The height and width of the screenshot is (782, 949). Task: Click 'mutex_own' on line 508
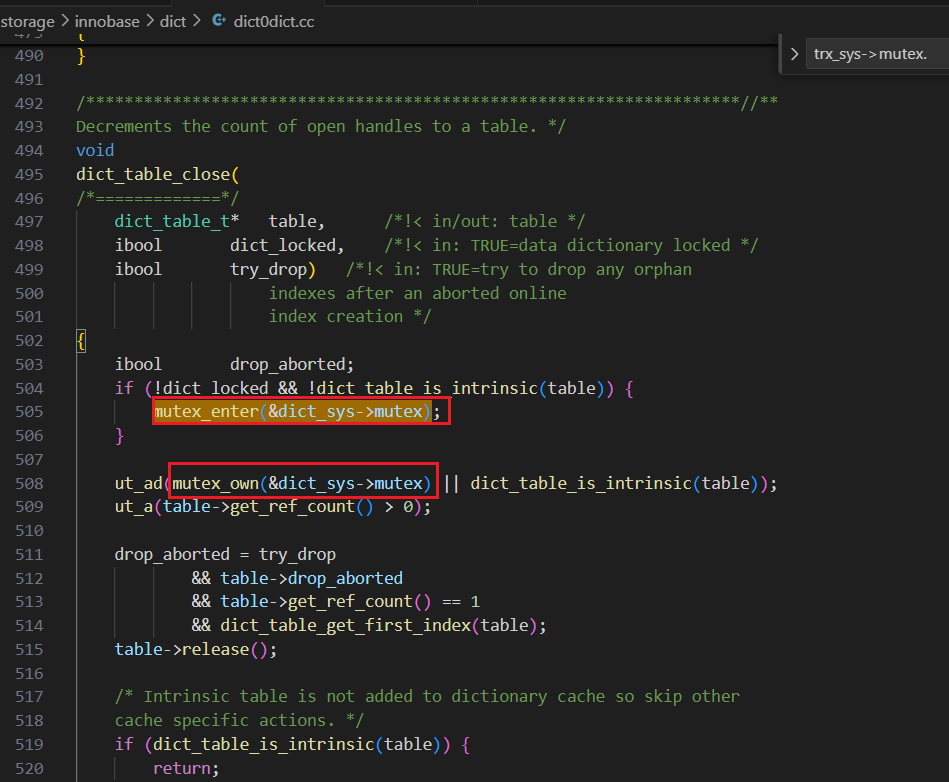pos(215,483)
